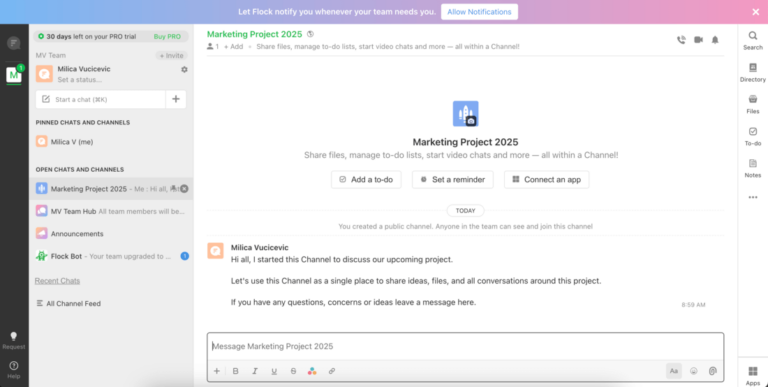Open the MV Team Hub channel
Viewport: 768px width, 387px height.
click(111, 211)
